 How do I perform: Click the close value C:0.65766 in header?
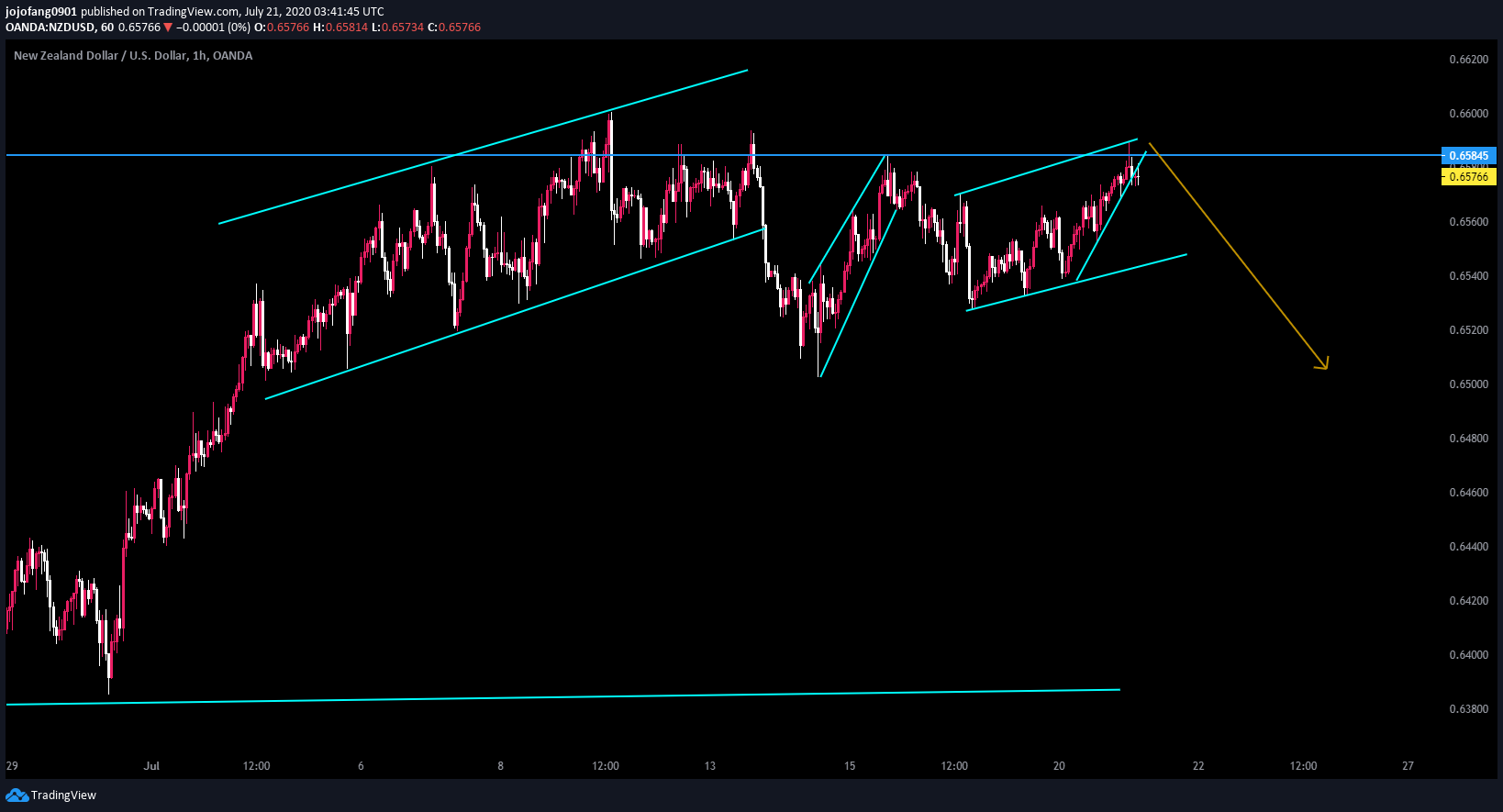click(x=454, y=28)
